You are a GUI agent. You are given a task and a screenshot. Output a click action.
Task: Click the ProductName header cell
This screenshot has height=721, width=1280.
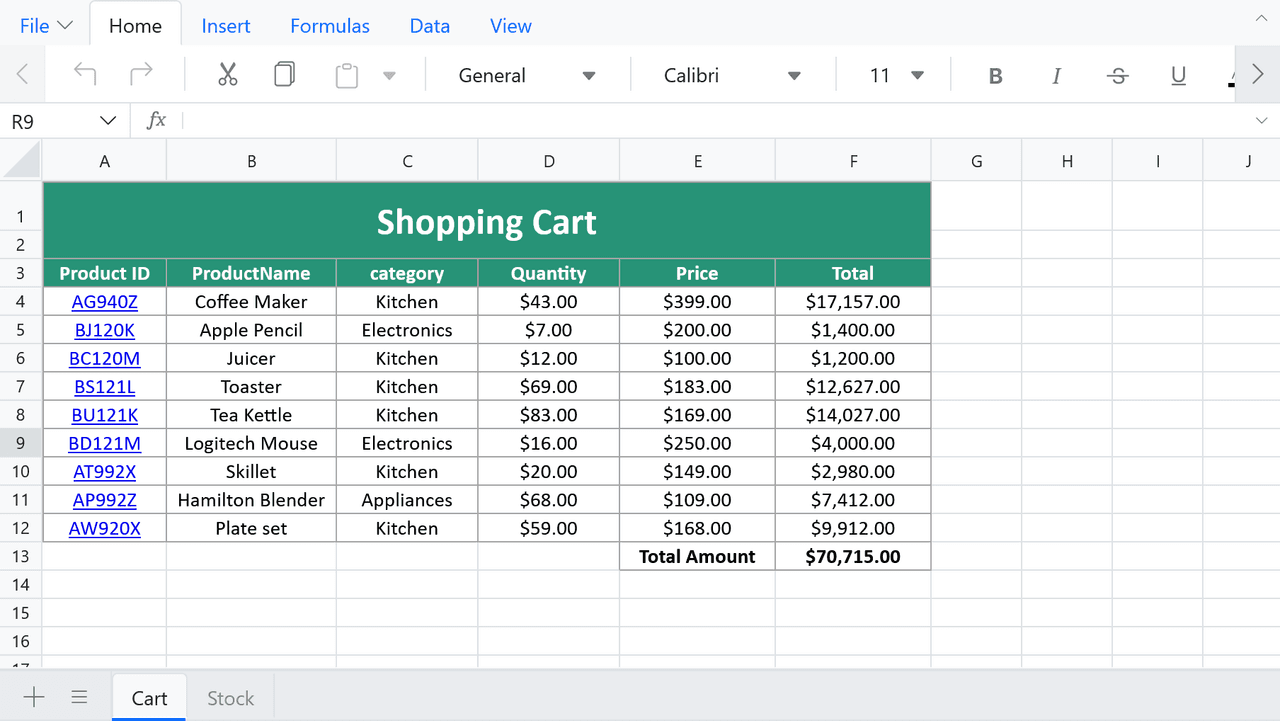pyautogui.click(x=251, y=273)
